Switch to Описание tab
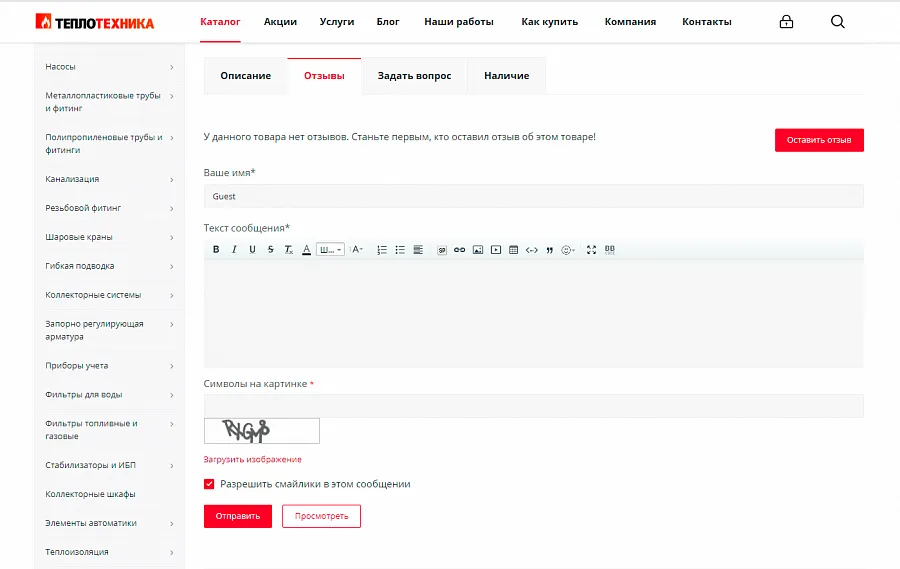 click(x=246, y=76)
